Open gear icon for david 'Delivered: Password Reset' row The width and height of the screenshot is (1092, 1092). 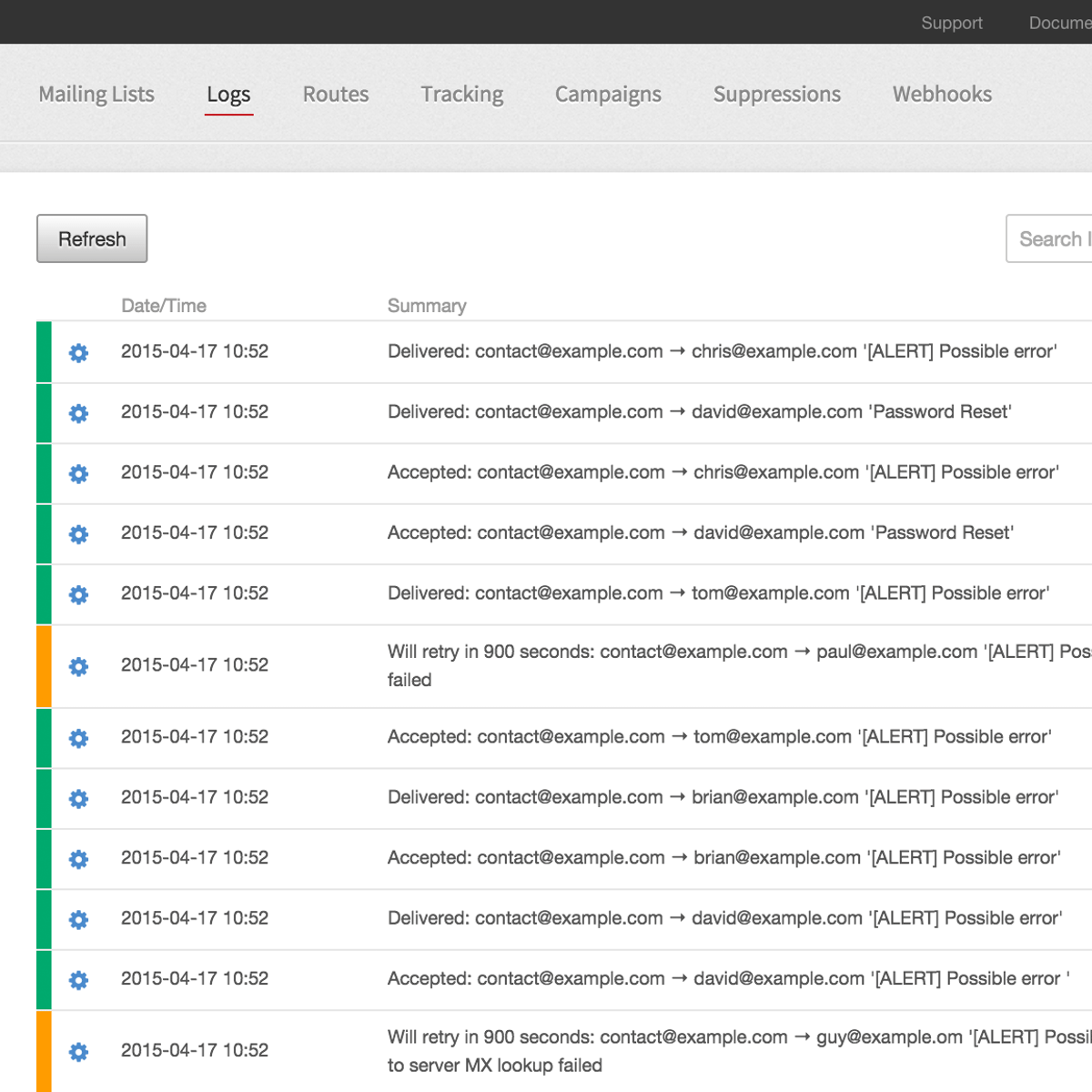tap(79, 413)
